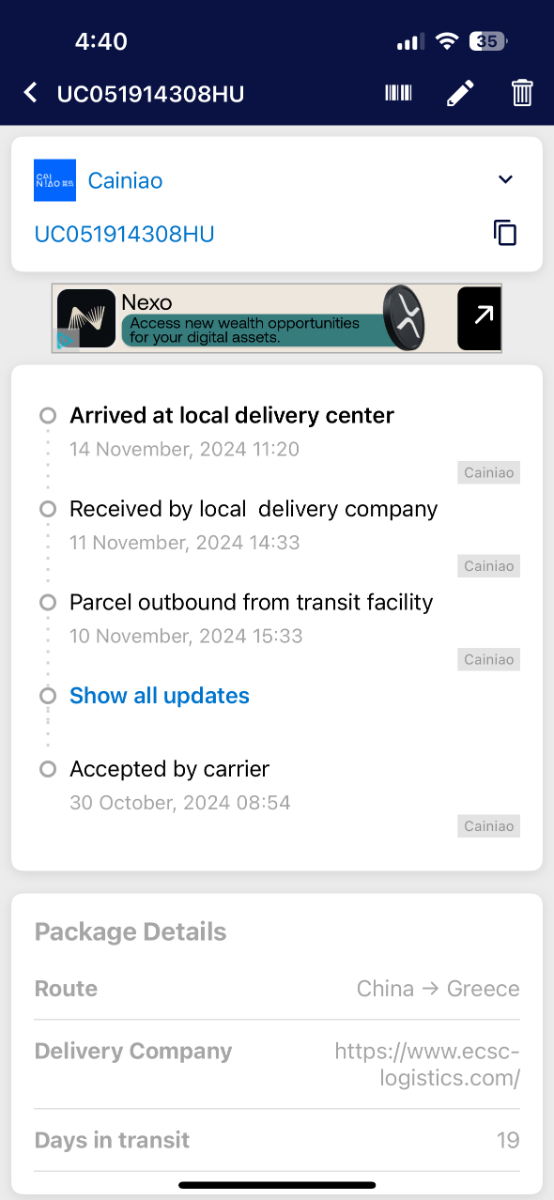This screenshot has height=1200, width=554.
Task: Show all updates in tracking timeline
Action: pos(159,696)
